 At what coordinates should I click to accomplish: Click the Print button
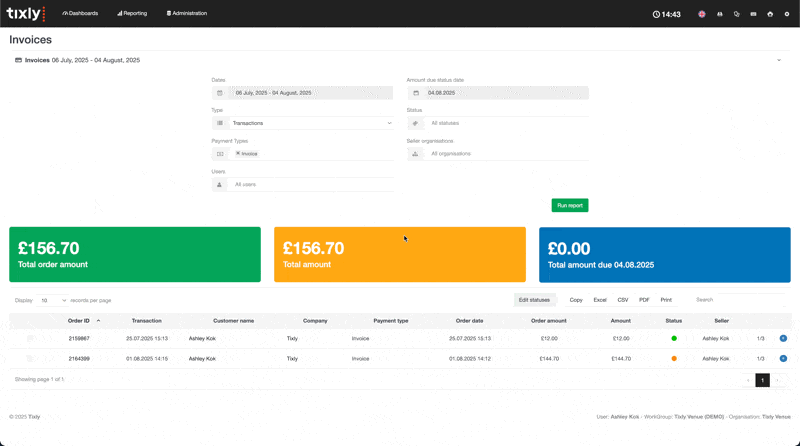pyautogui.click(x=666, y=300)
